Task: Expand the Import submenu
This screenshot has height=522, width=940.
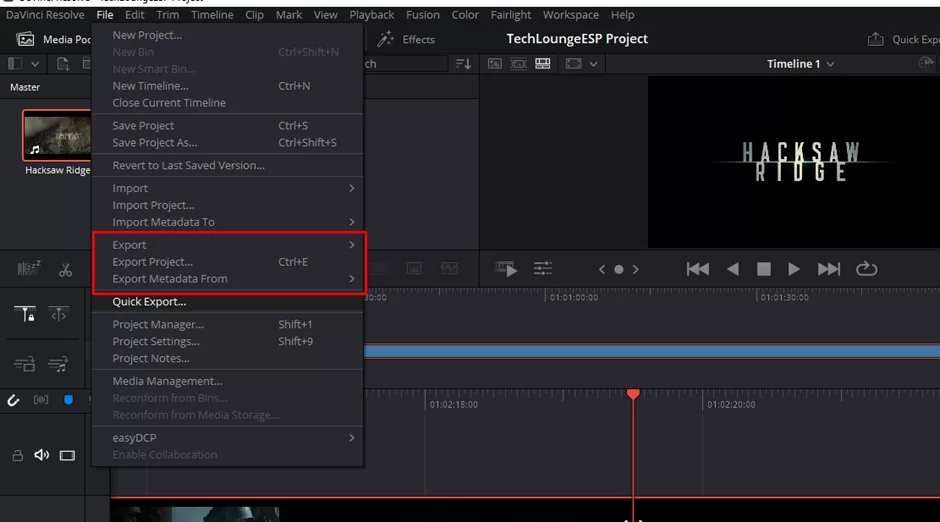Action: [228, 188]
